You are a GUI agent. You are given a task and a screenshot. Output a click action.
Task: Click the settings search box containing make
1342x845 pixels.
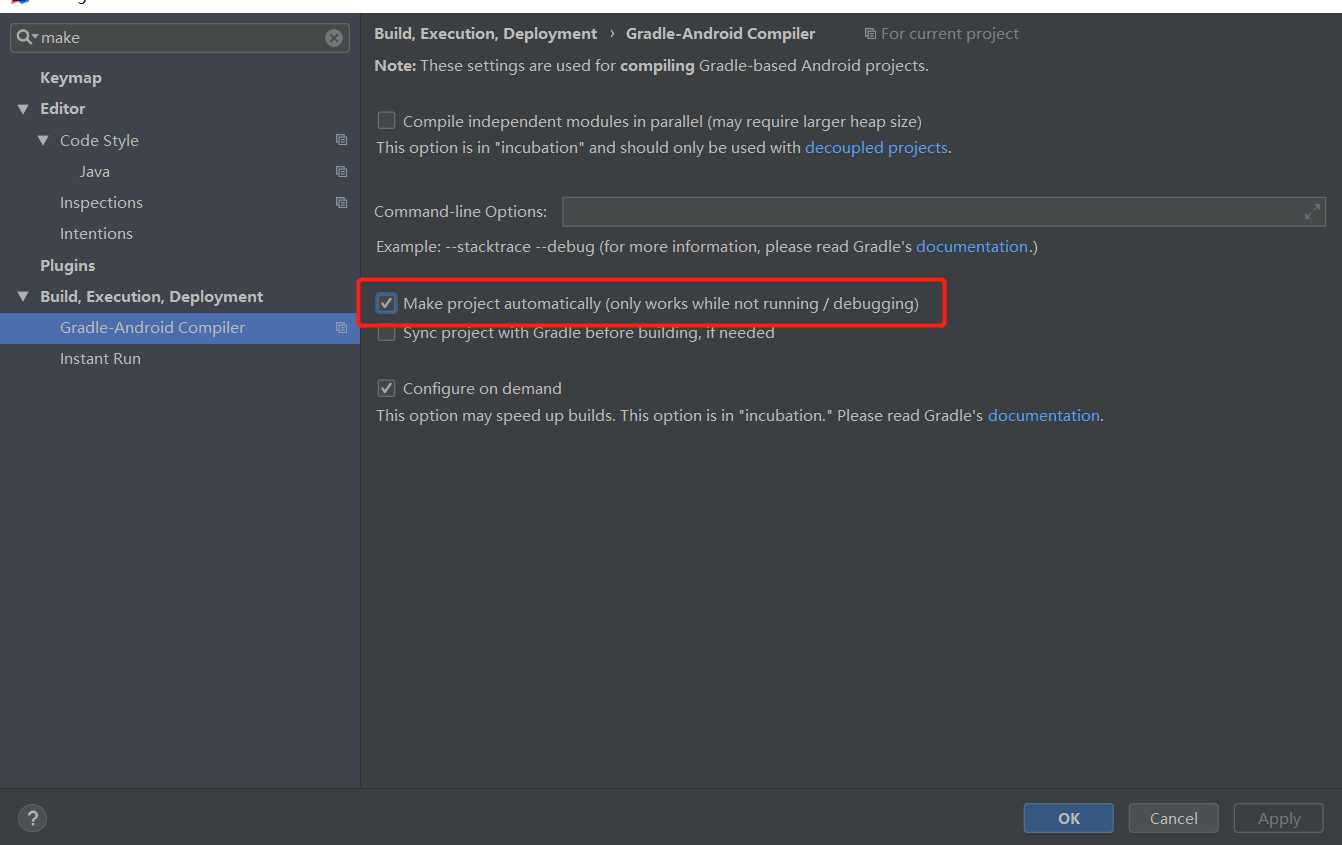[180, 38]
